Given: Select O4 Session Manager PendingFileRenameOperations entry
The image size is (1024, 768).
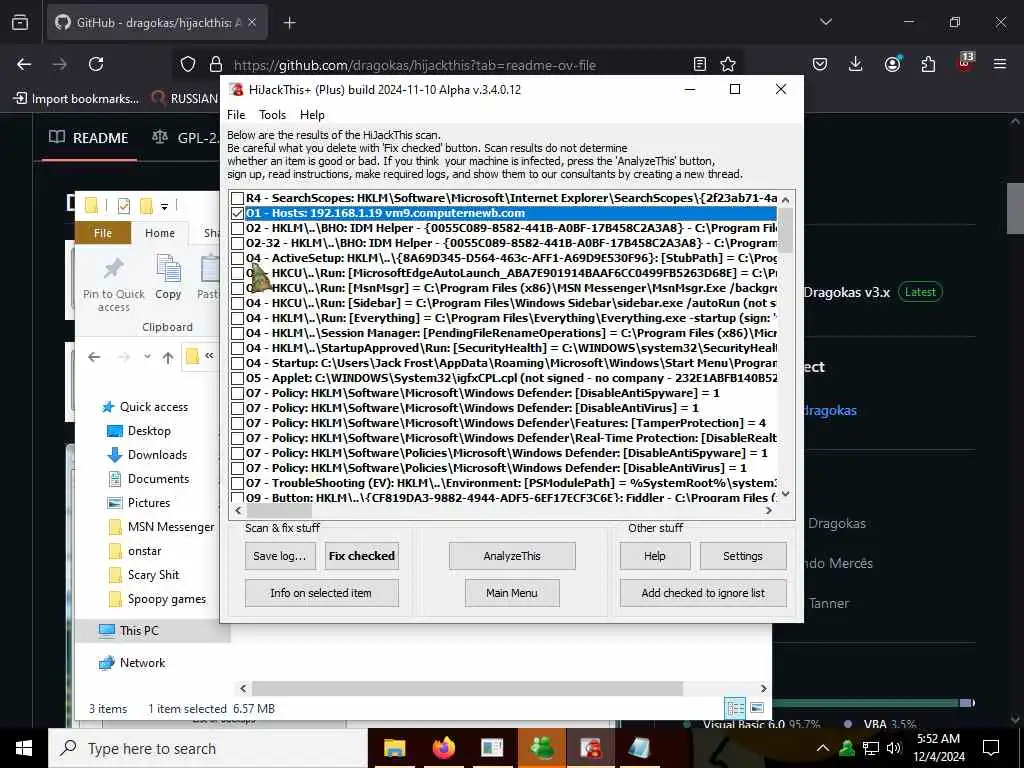Looking at the screenshot, I should (x=511, y=333).
